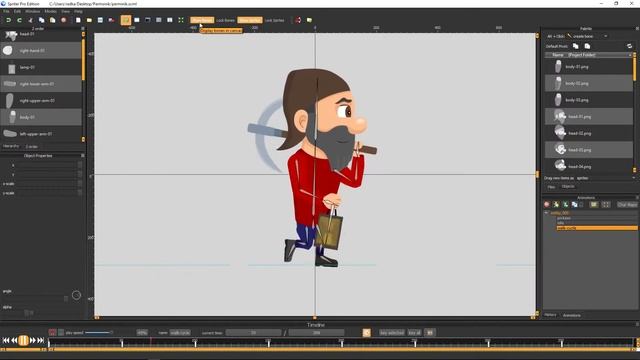Click the button right of key all
640x360 pixels.
(x=430, y=333)
